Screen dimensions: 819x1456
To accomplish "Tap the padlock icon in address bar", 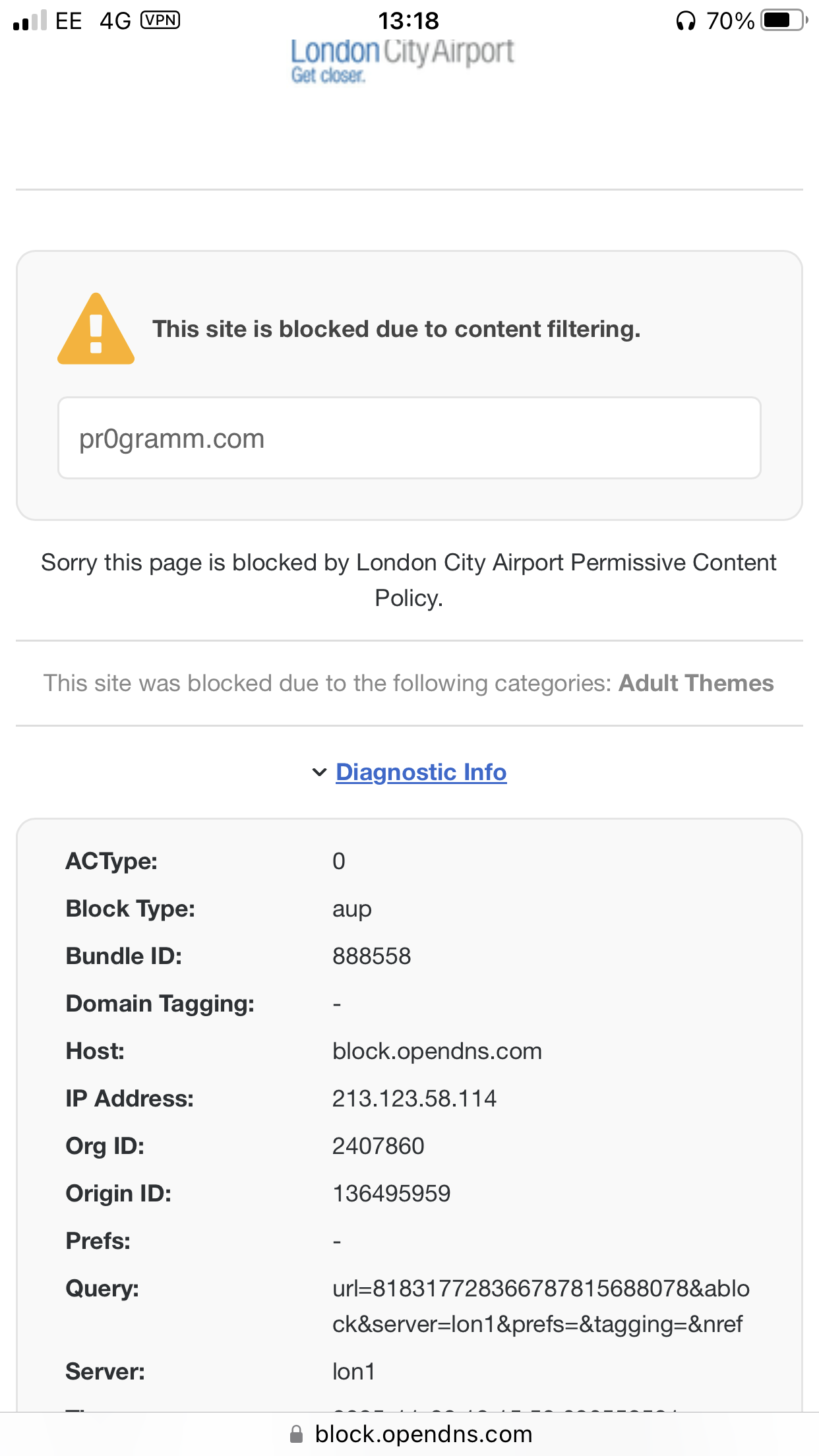I will coord(297,1434).
